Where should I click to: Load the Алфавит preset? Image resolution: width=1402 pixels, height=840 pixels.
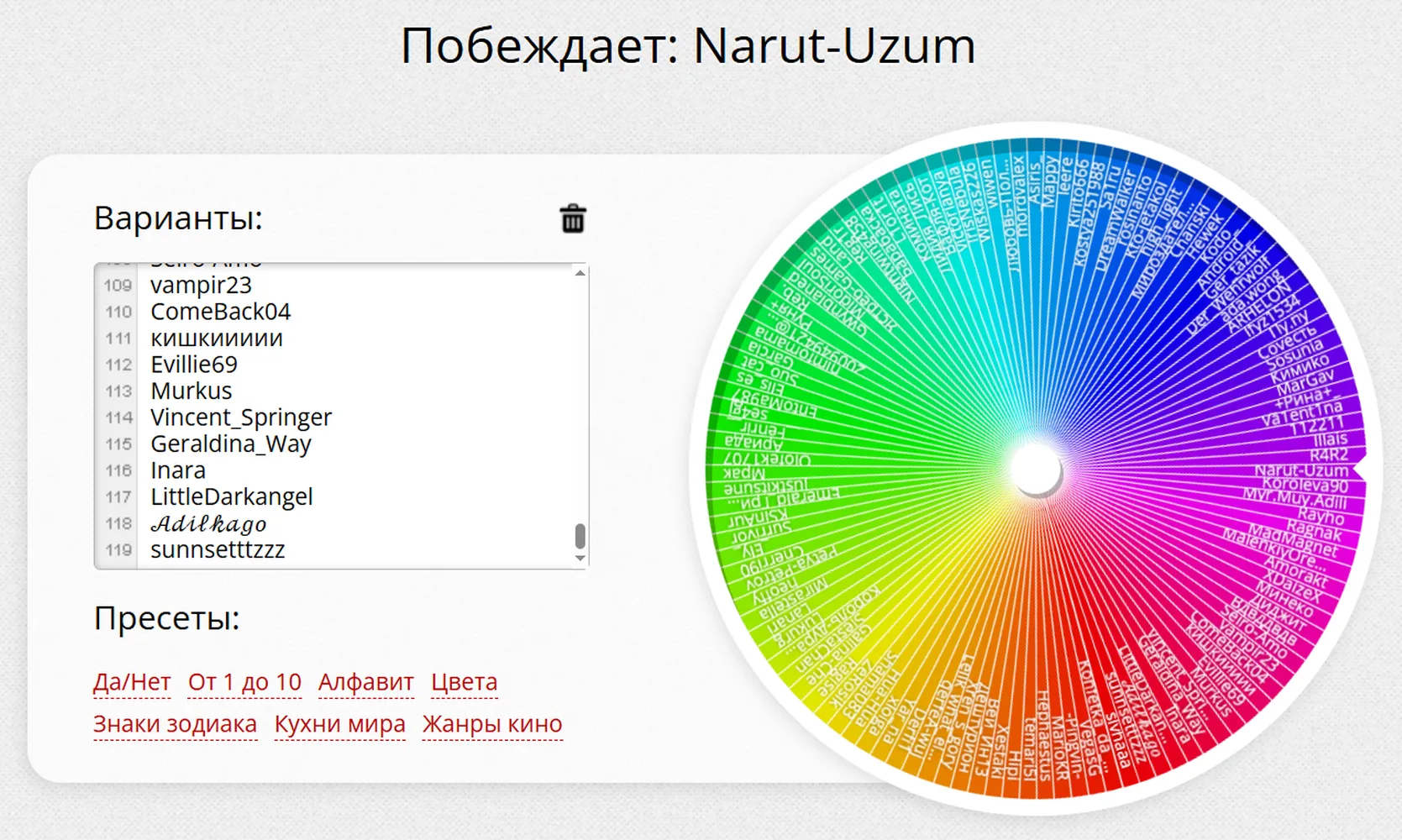[x=366, y=682]
